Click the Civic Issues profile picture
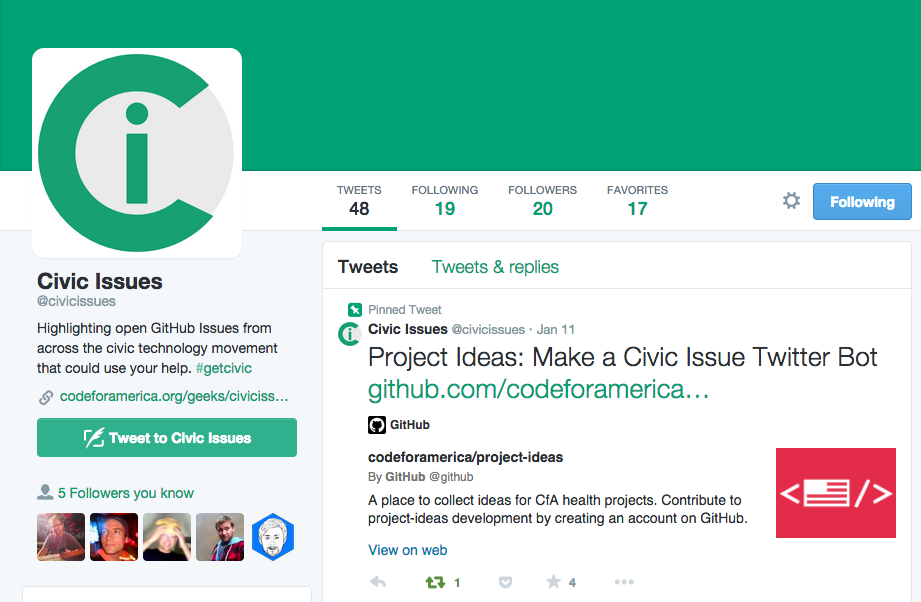The width and height of the screenshot is (921, 602). (x=137, y=153)
